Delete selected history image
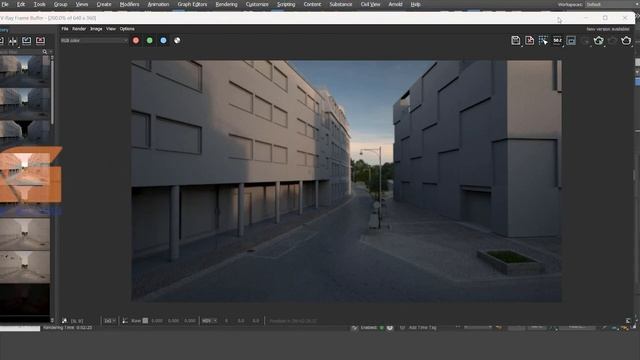640x360 pixels. click(40, 40)
